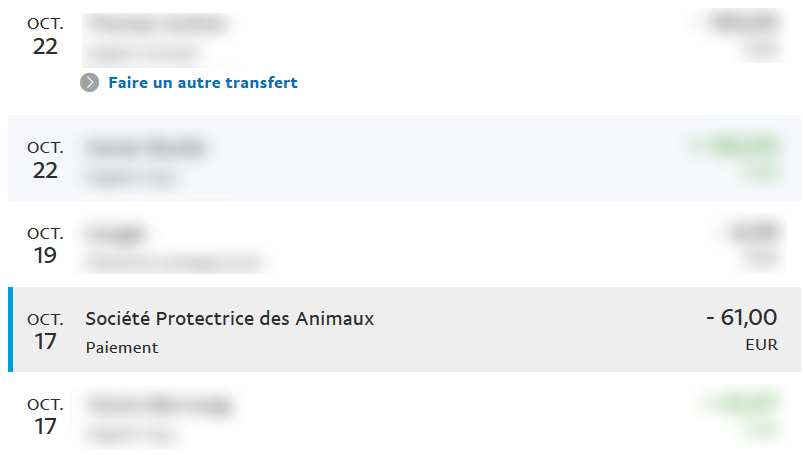Click the blurred amount of first Oct. 22 row
Image resolution: width=803 pixels, height=455 pixels.
point(745,23)
